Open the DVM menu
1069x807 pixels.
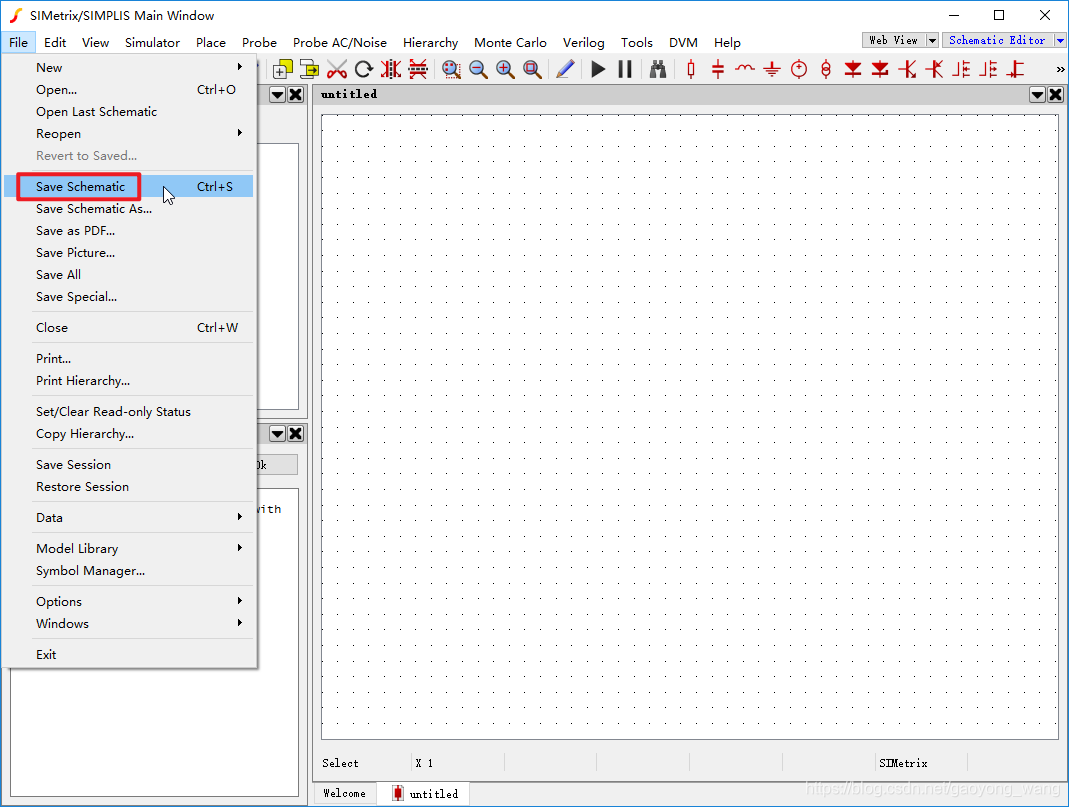(682, 42)
